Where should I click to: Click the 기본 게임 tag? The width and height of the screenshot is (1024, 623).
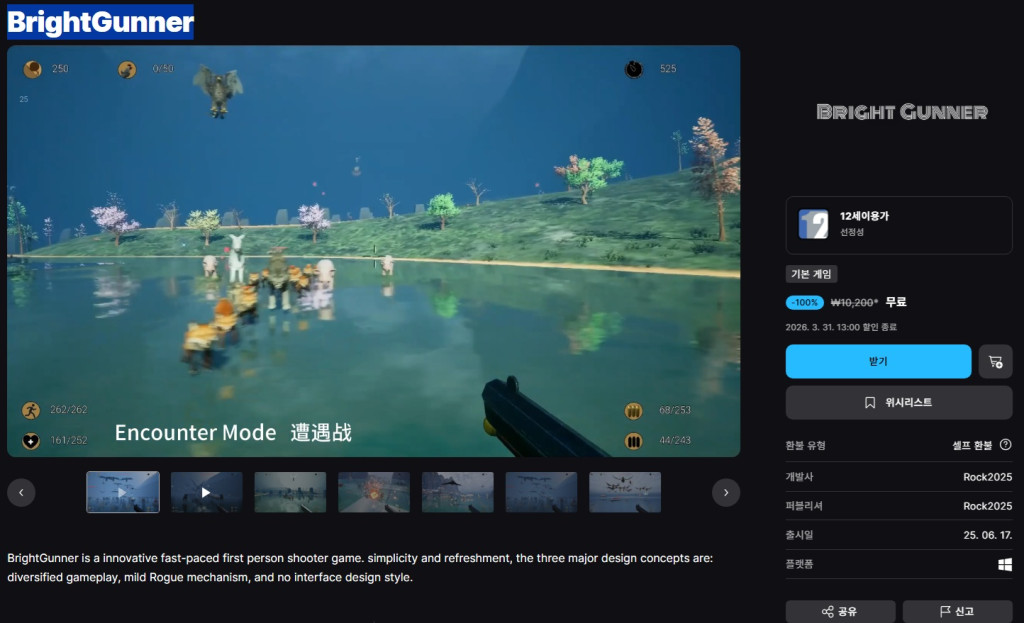(813, 274)
